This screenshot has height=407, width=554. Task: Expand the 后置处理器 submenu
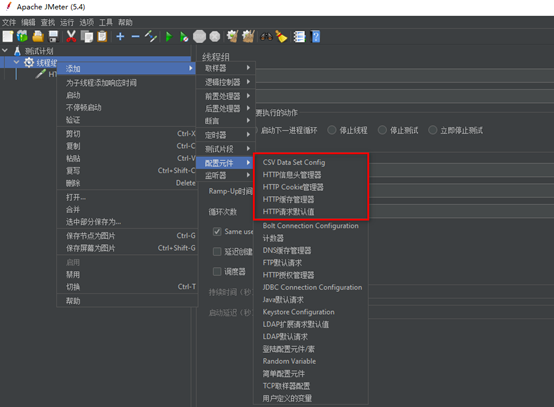tap(225, 108)
